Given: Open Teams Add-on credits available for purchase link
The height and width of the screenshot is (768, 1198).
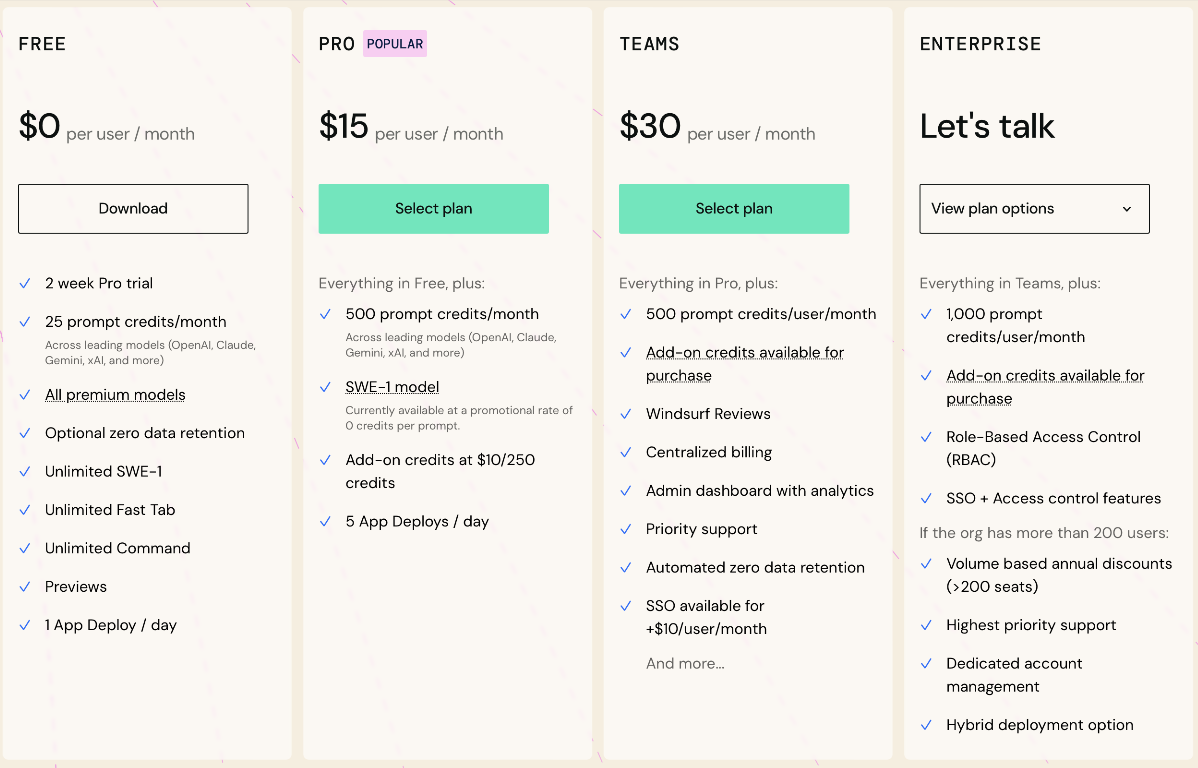Looking at the screenshot, I should [745, 364].
